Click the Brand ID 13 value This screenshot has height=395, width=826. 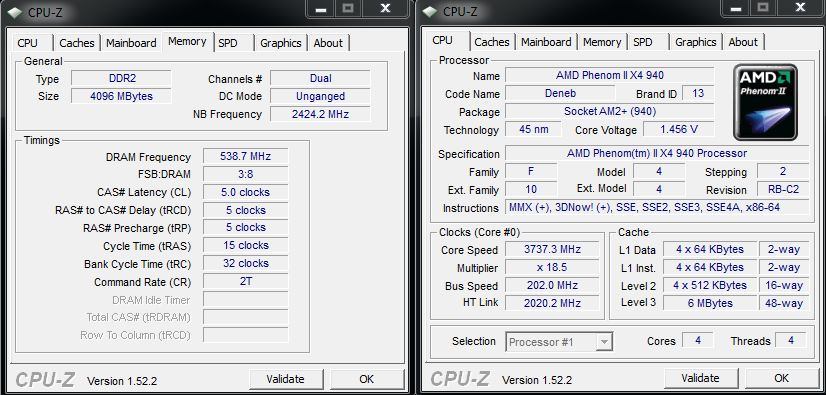[x=699, y=93]
